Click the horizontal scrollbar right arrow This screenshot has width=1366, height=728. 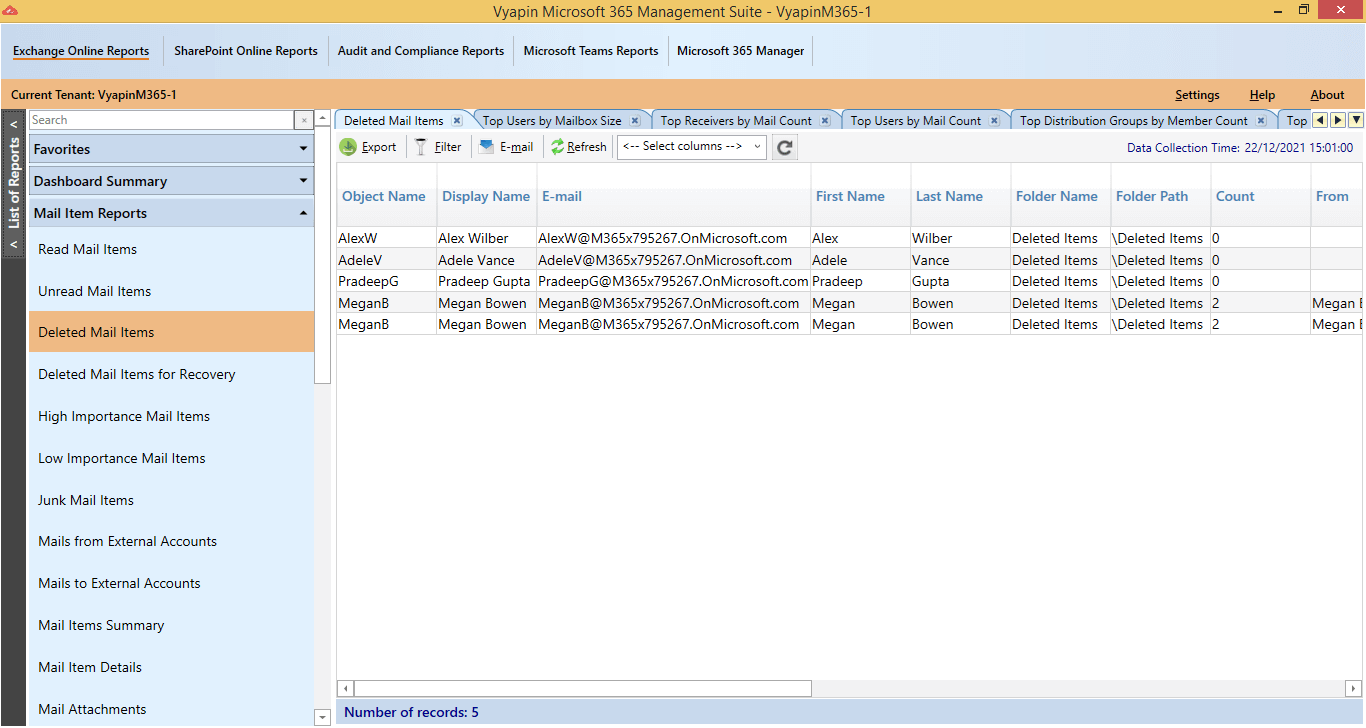[x=1353, y=688]
